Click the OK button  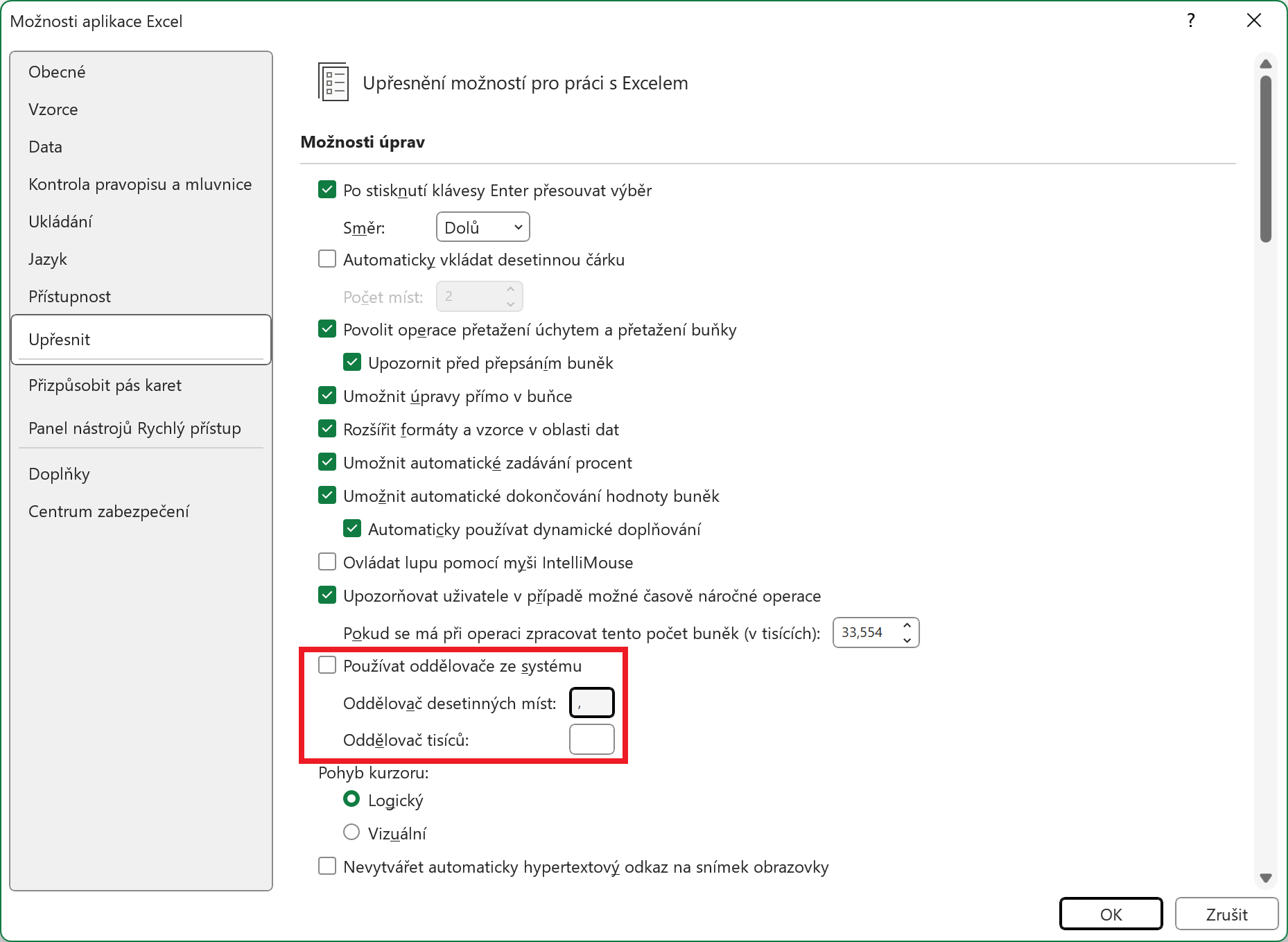(x=1111, y=914)
